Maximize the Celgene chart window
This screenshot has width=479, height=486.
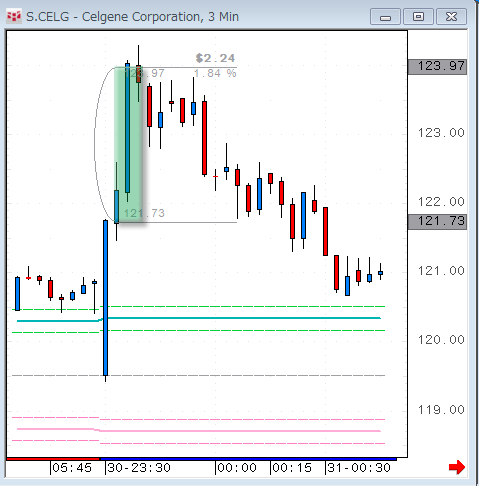tap(418, 17)
